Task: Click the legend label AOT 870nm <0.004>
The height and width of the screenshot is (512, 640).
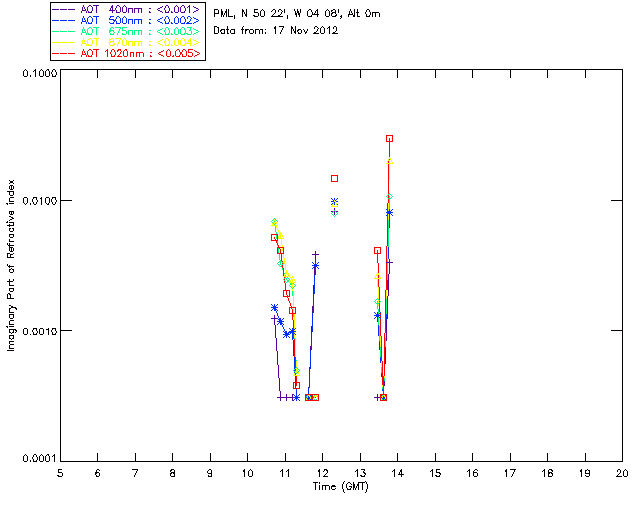Action: click(140, 42)
